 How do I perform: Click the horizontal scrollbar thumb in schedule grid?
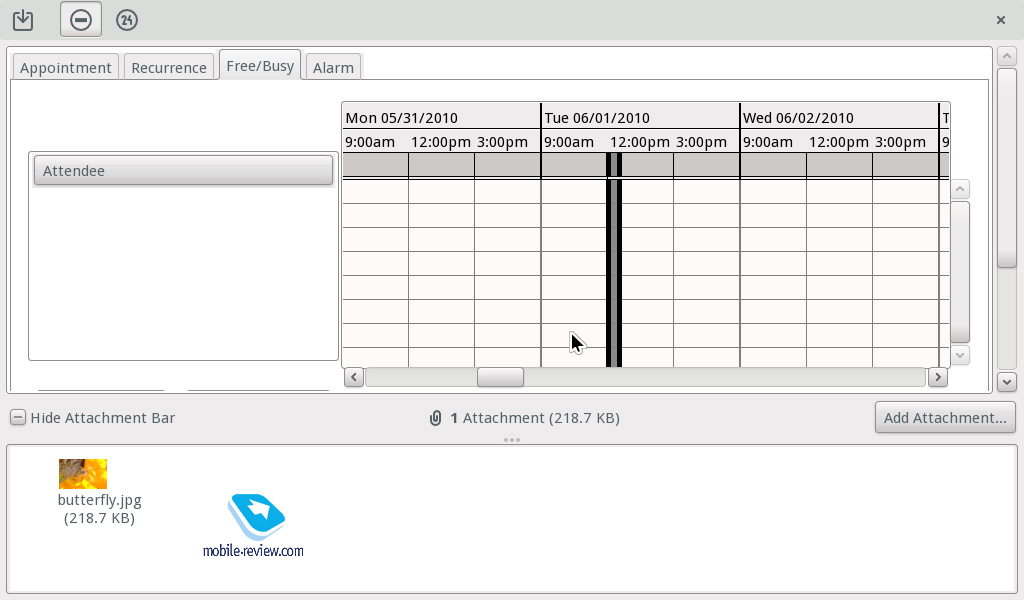(x=500, y=377)
